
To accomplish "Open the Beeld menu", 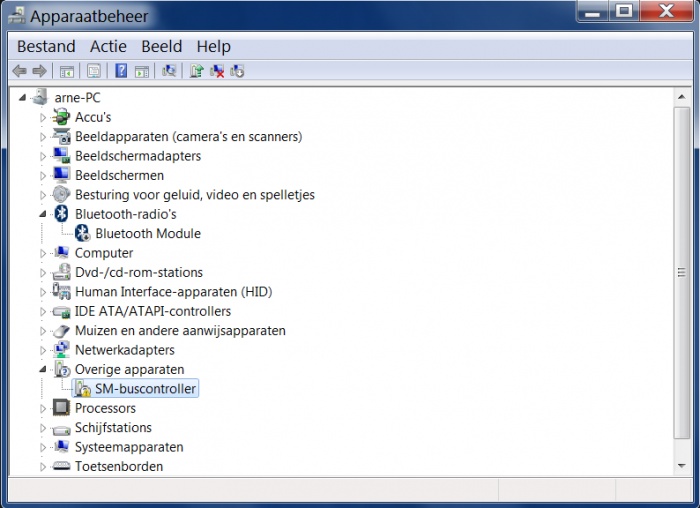I will tap(162, 46).
